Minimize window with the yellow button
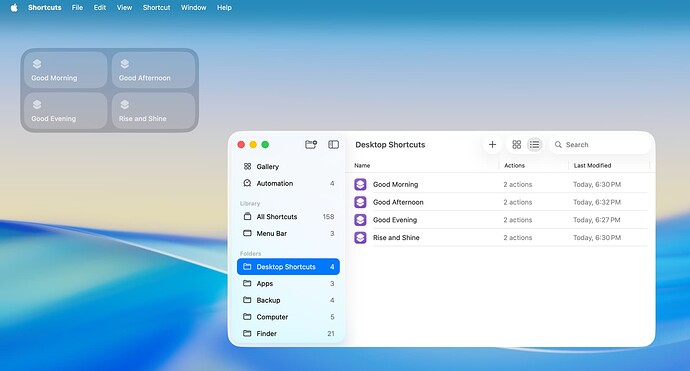The image size is (690, 371). point(253,144)
